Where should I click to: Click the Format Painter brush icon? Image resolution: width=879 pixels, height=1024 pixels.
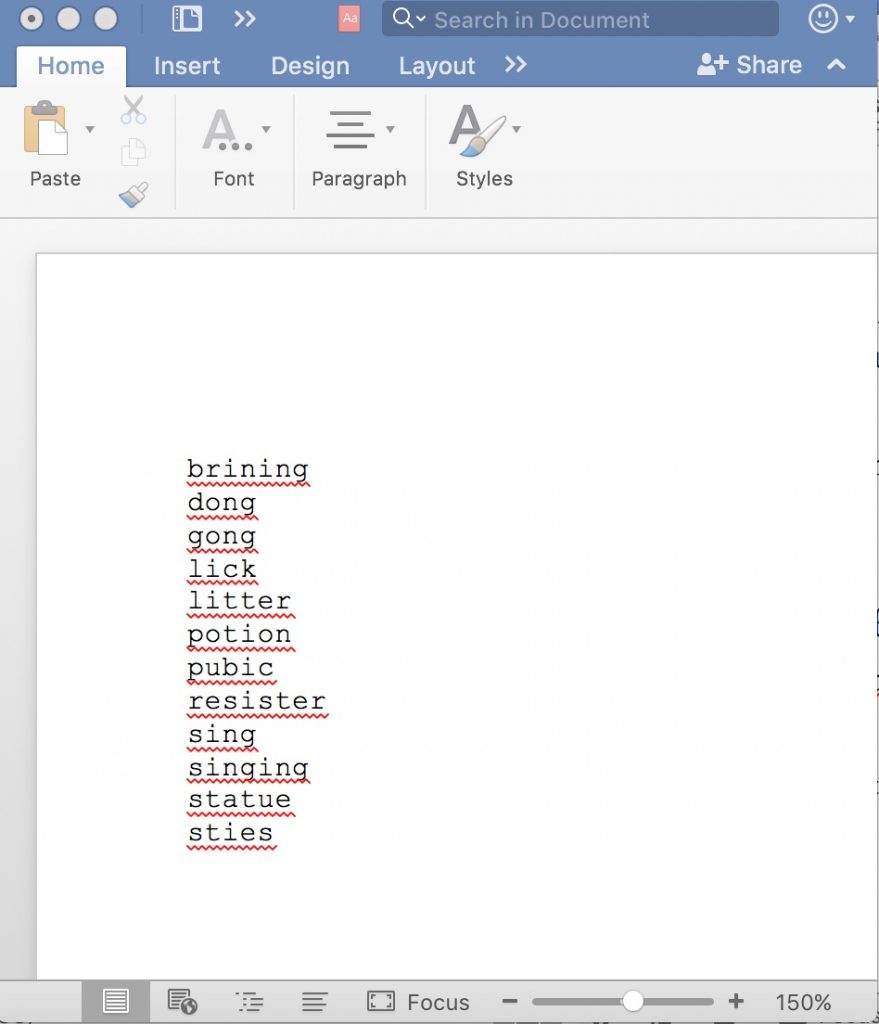point(134,195)
